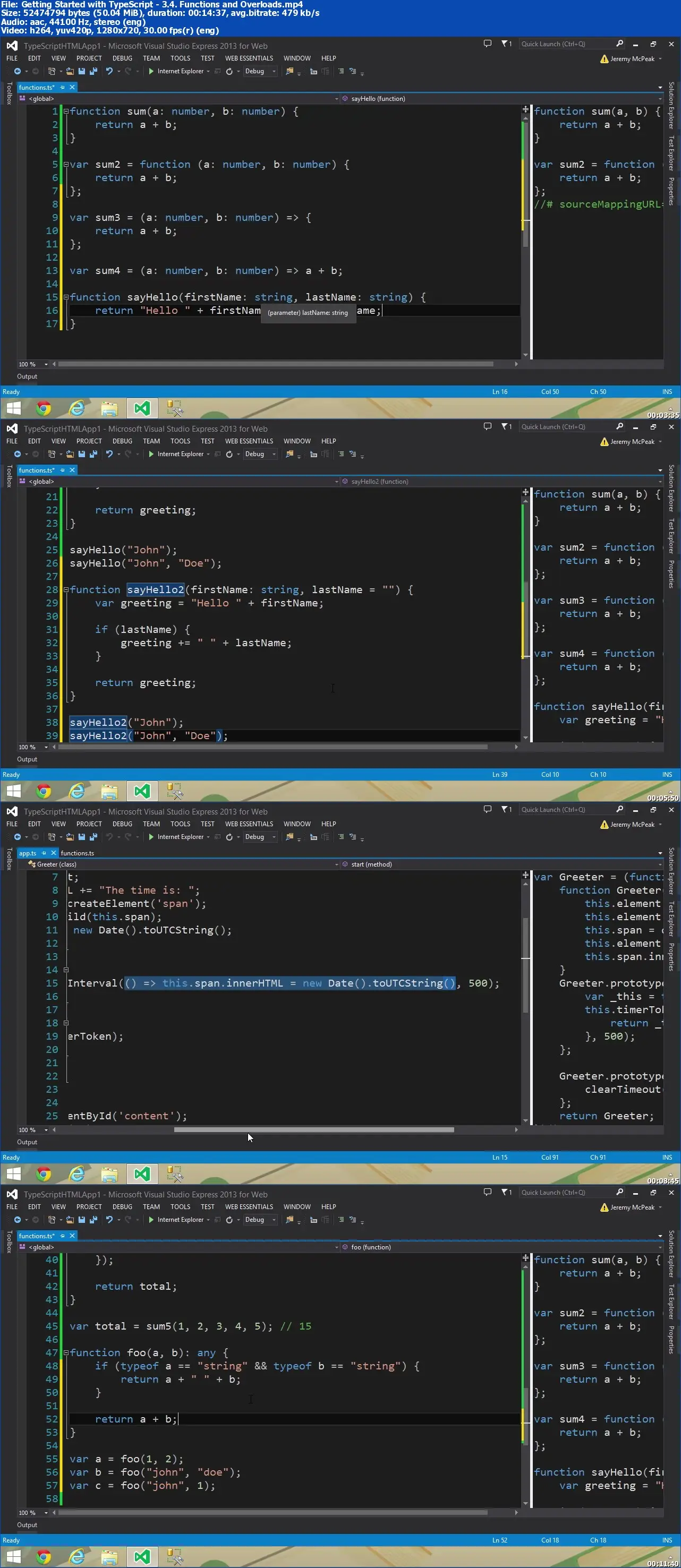Open PROJECT menu in the foo (function) window

click(x=89, y=1207)
